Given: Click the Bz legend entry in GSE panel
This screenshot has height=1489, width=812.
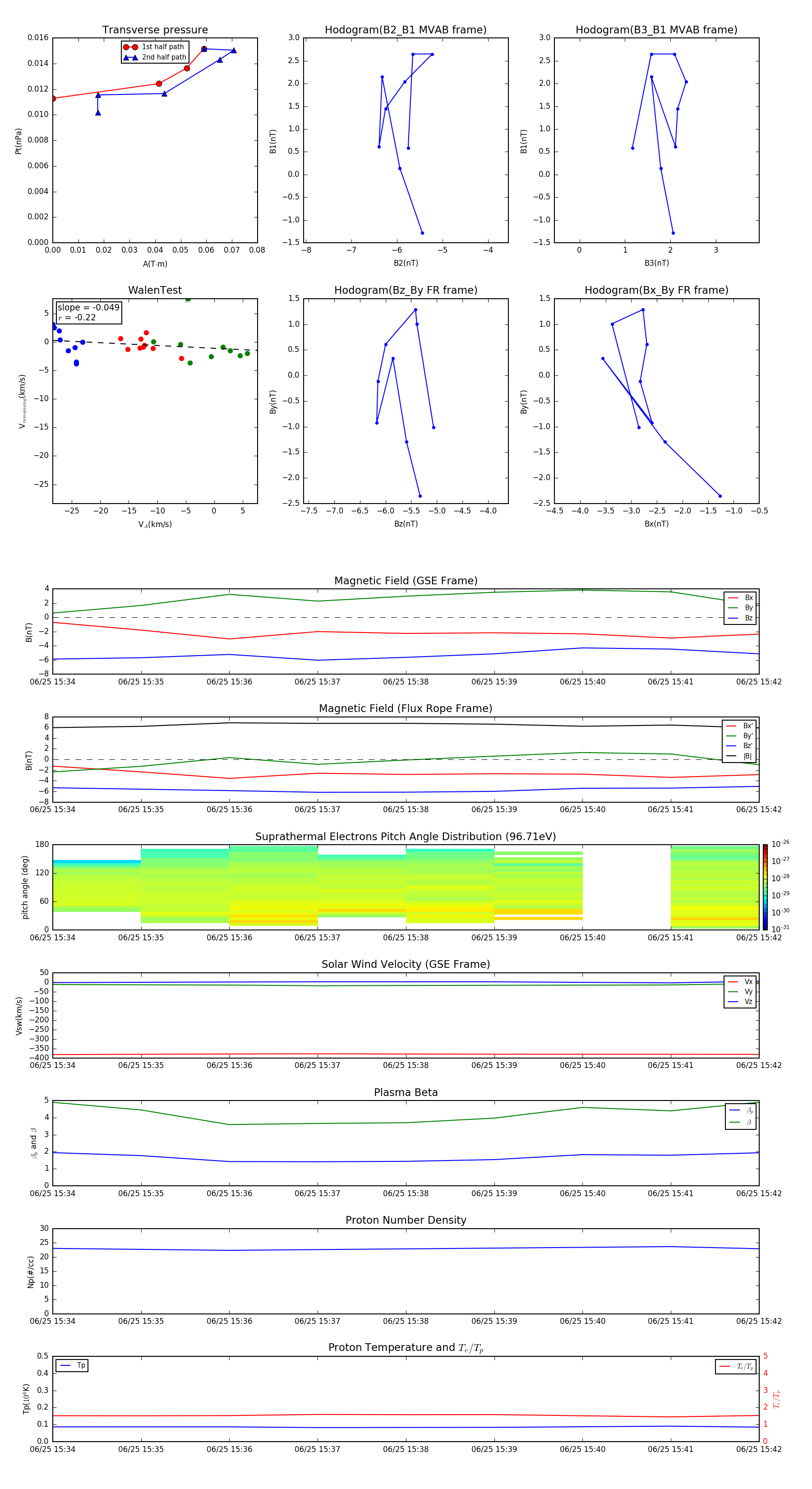Looking at the screenshot, I should 740,618.
